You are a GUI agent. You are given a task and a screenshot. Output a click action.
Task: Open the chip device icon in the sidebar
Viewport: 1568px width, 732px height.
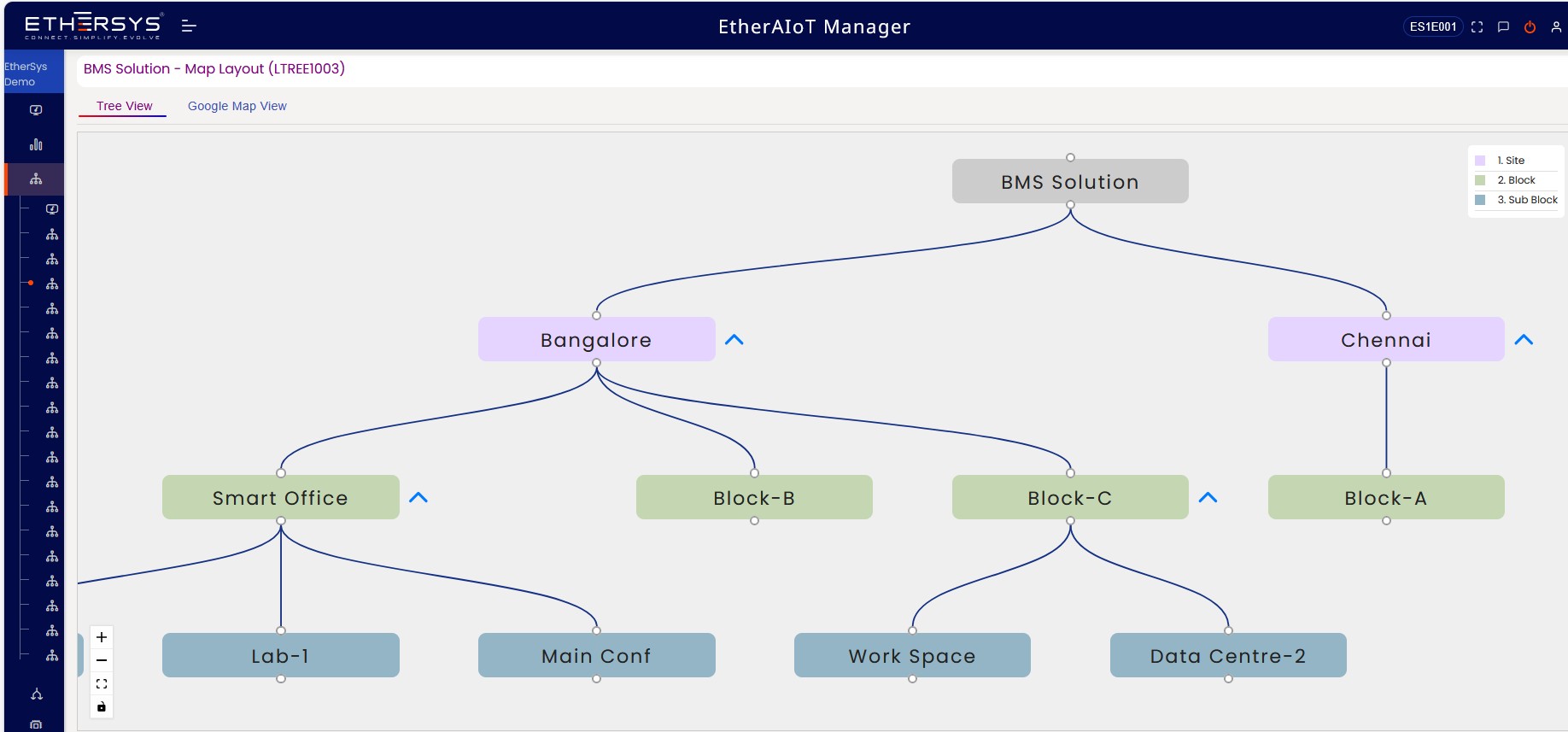36,724
